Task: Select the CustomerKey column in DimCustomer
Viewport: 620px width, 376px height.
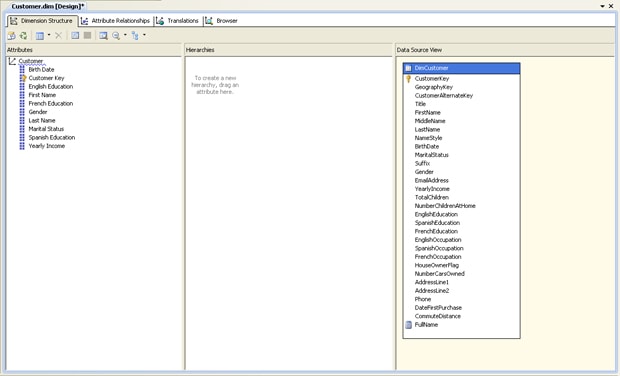Action: click(432, 79)
